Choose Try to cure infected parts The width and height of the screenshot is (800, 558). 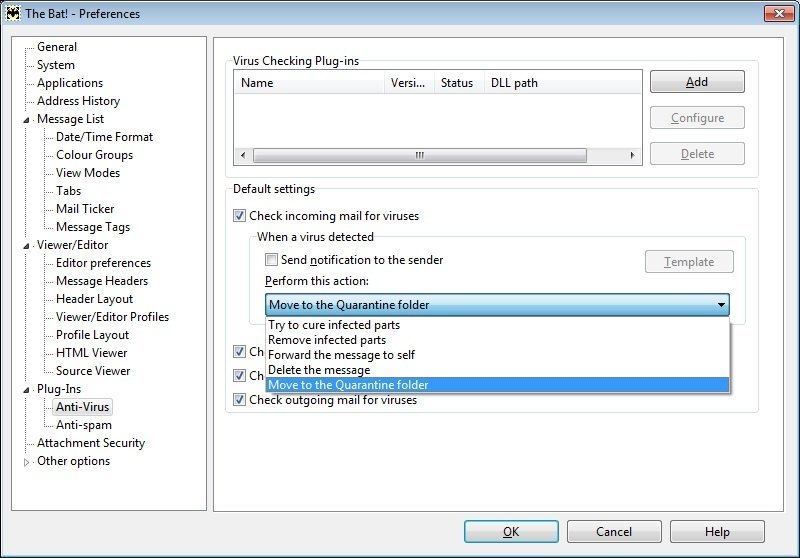(497, 325)
